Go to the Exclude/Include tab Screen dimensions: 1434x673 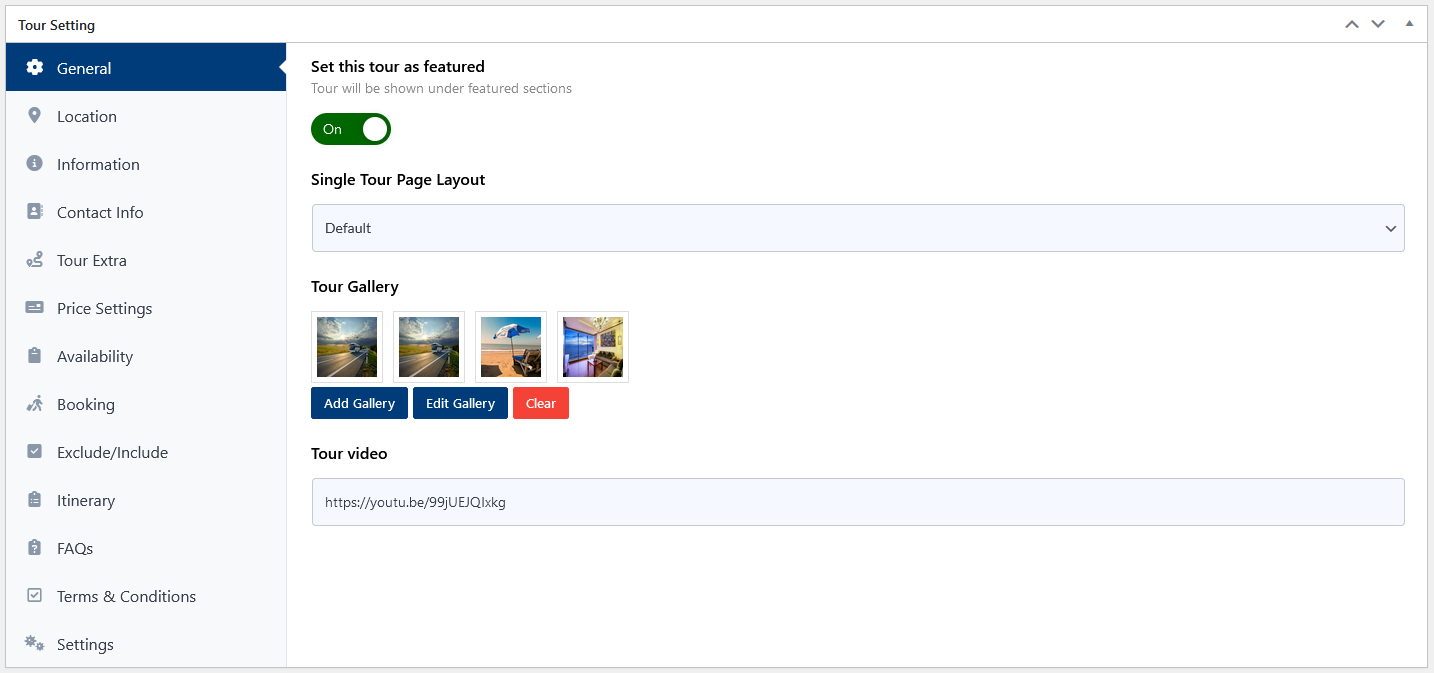click(x=112, y=452)
